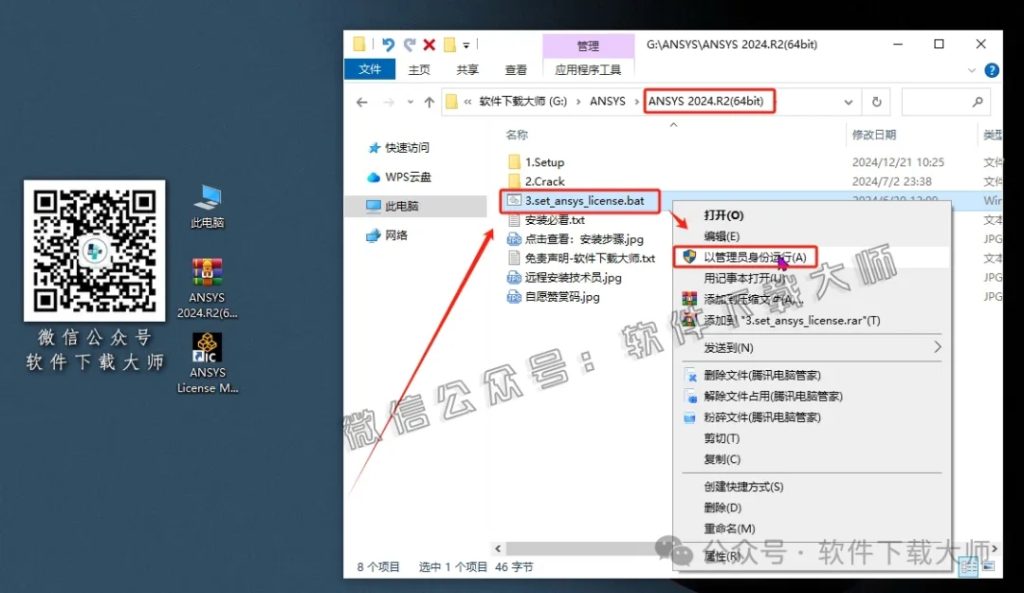Open the address bar history dropdown arrow

pos(848,101)
